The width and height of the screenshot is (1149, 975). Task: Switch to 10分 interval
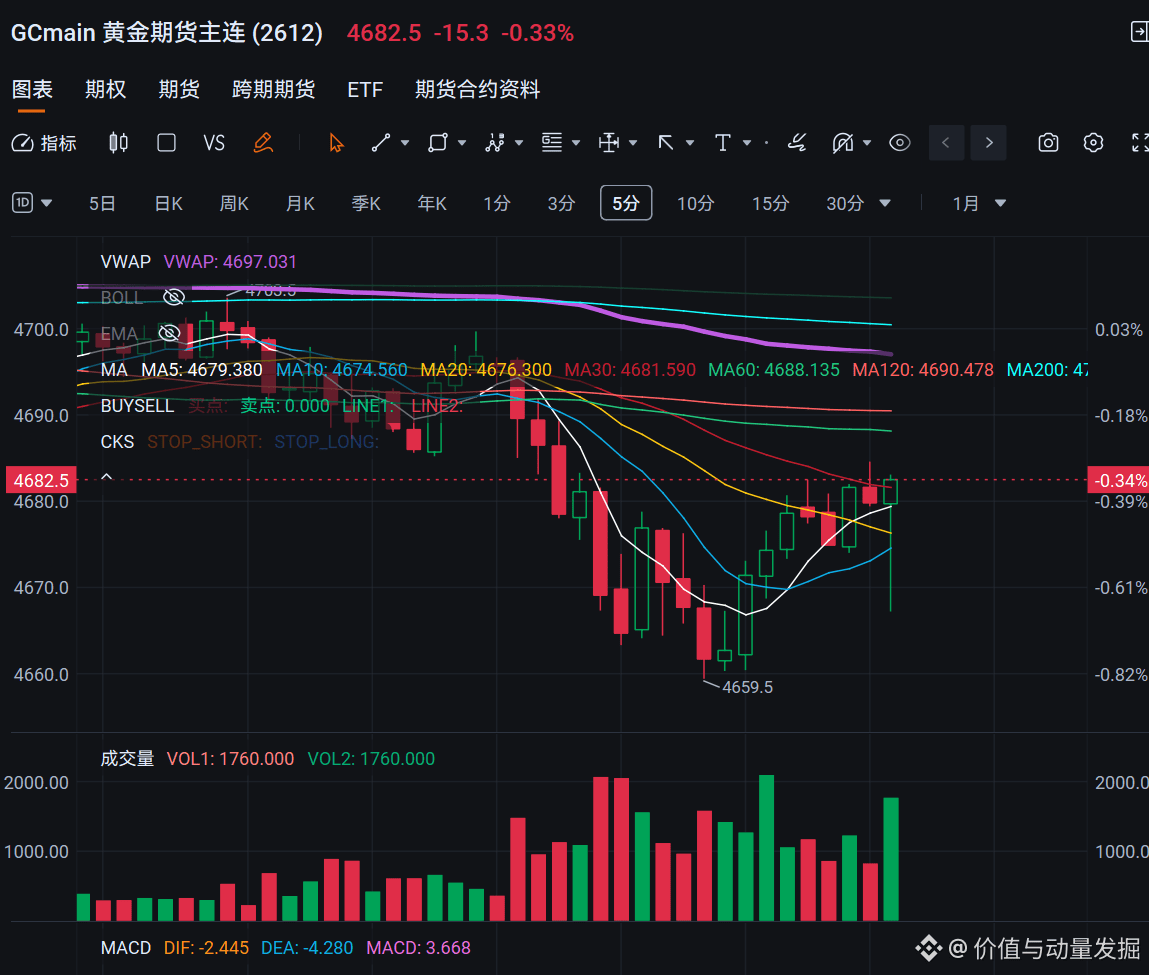click(x=695, y=204)
